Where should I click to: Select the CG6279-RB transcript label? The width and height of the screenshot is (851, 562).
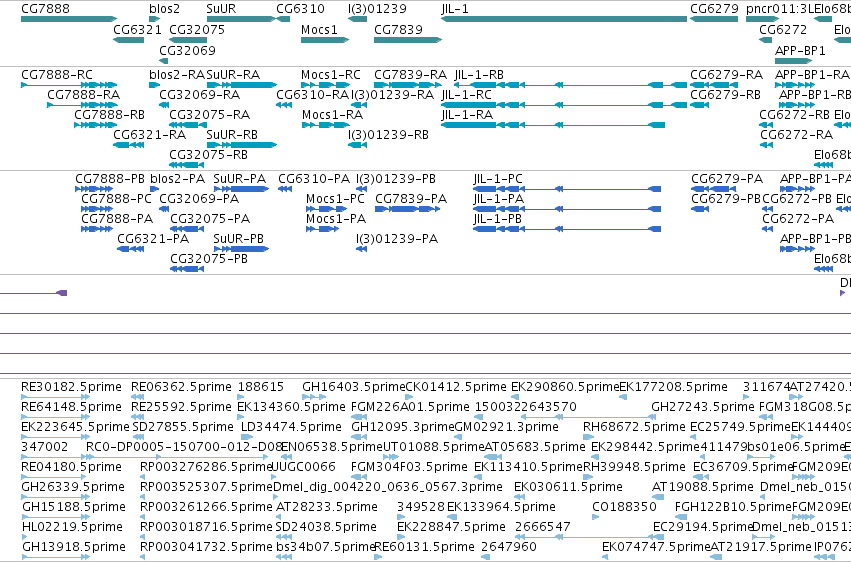pos(726,94)
